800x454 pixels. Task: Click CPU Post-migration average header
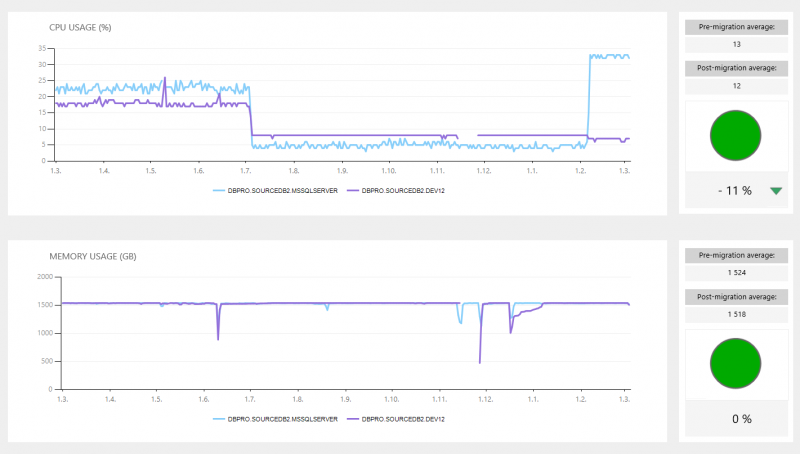tap(736, 69)
